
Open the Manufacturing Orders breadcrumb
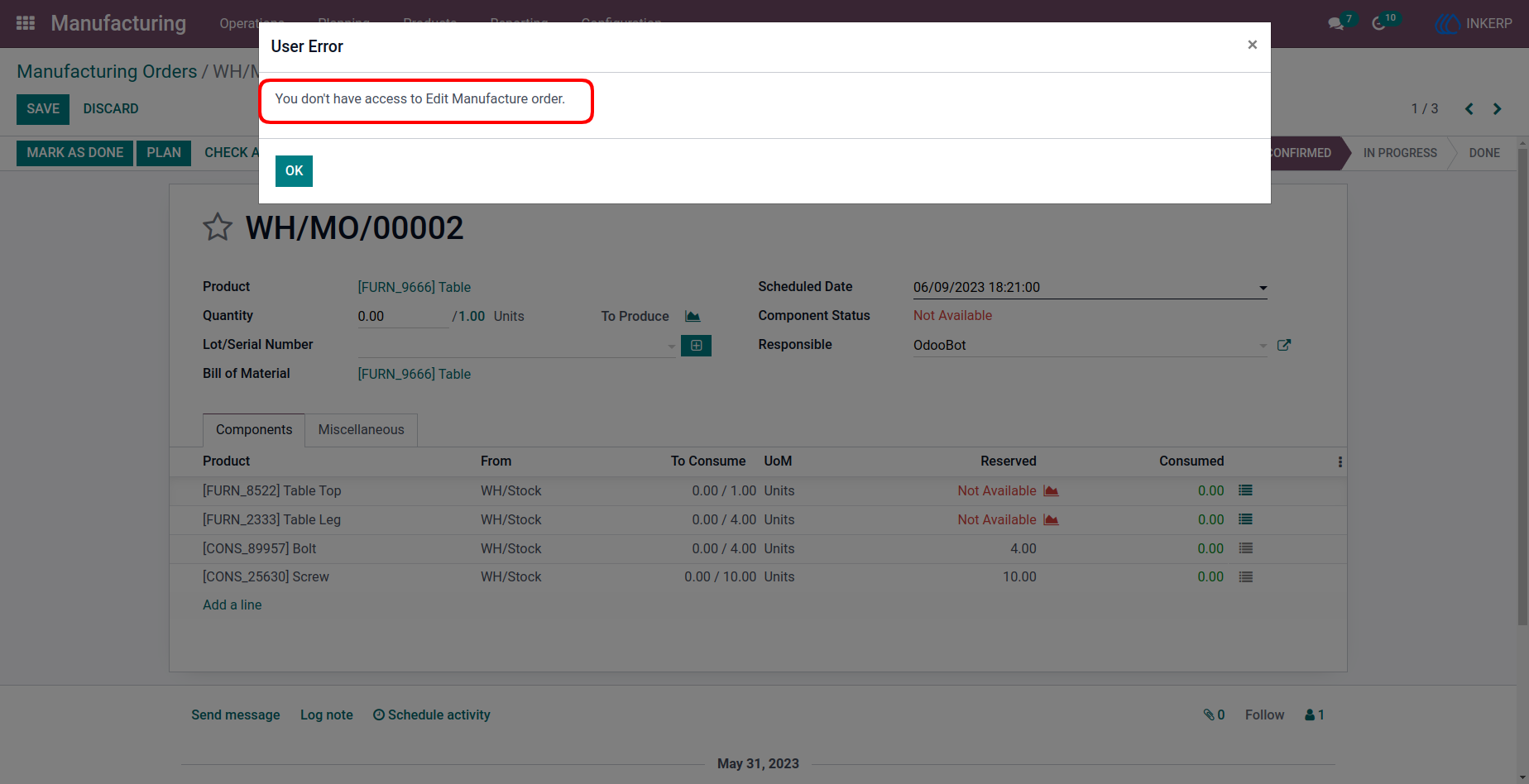[x=107, y=72]
